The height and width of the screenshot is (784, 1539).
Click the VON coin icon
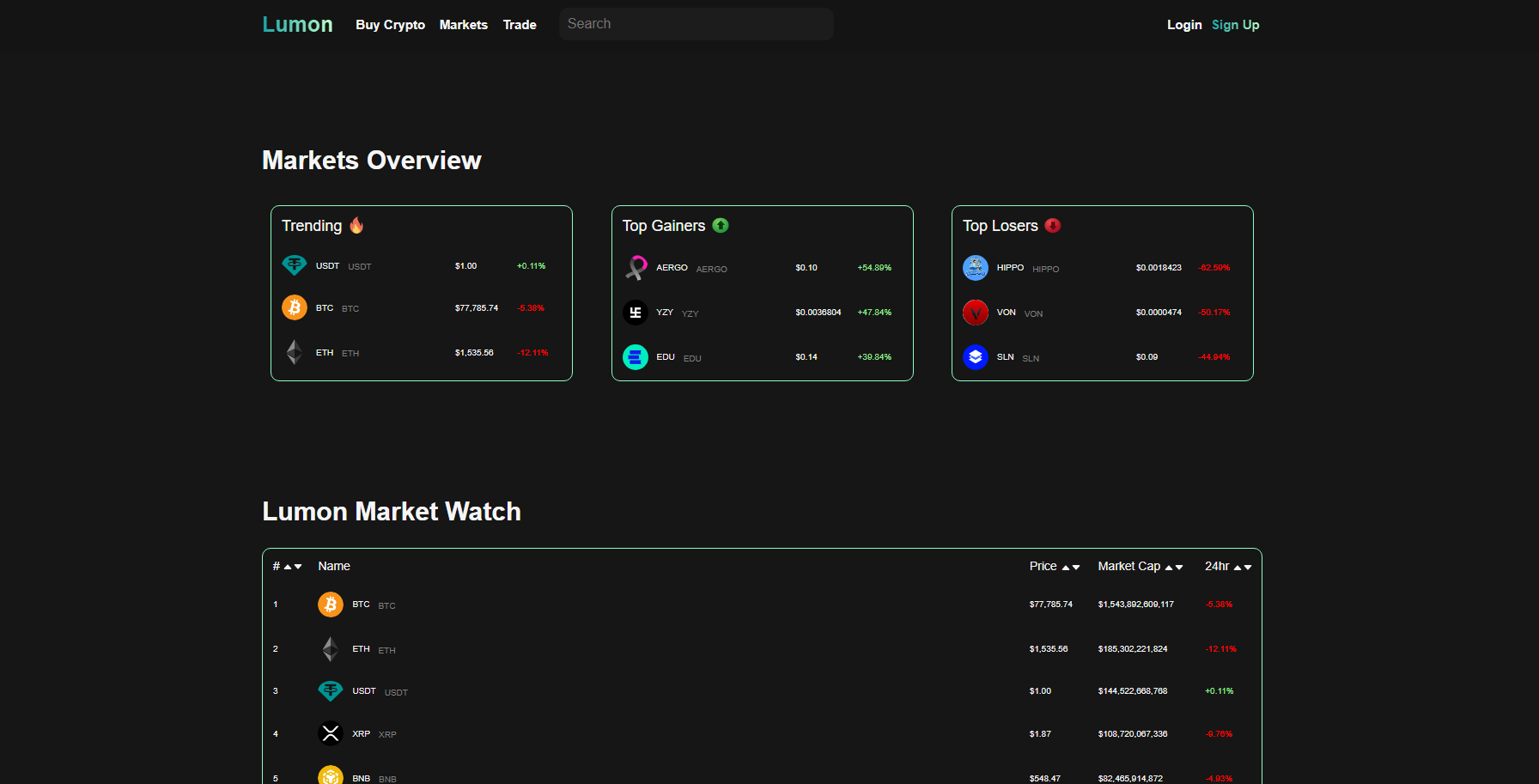(x=976, y=313)
